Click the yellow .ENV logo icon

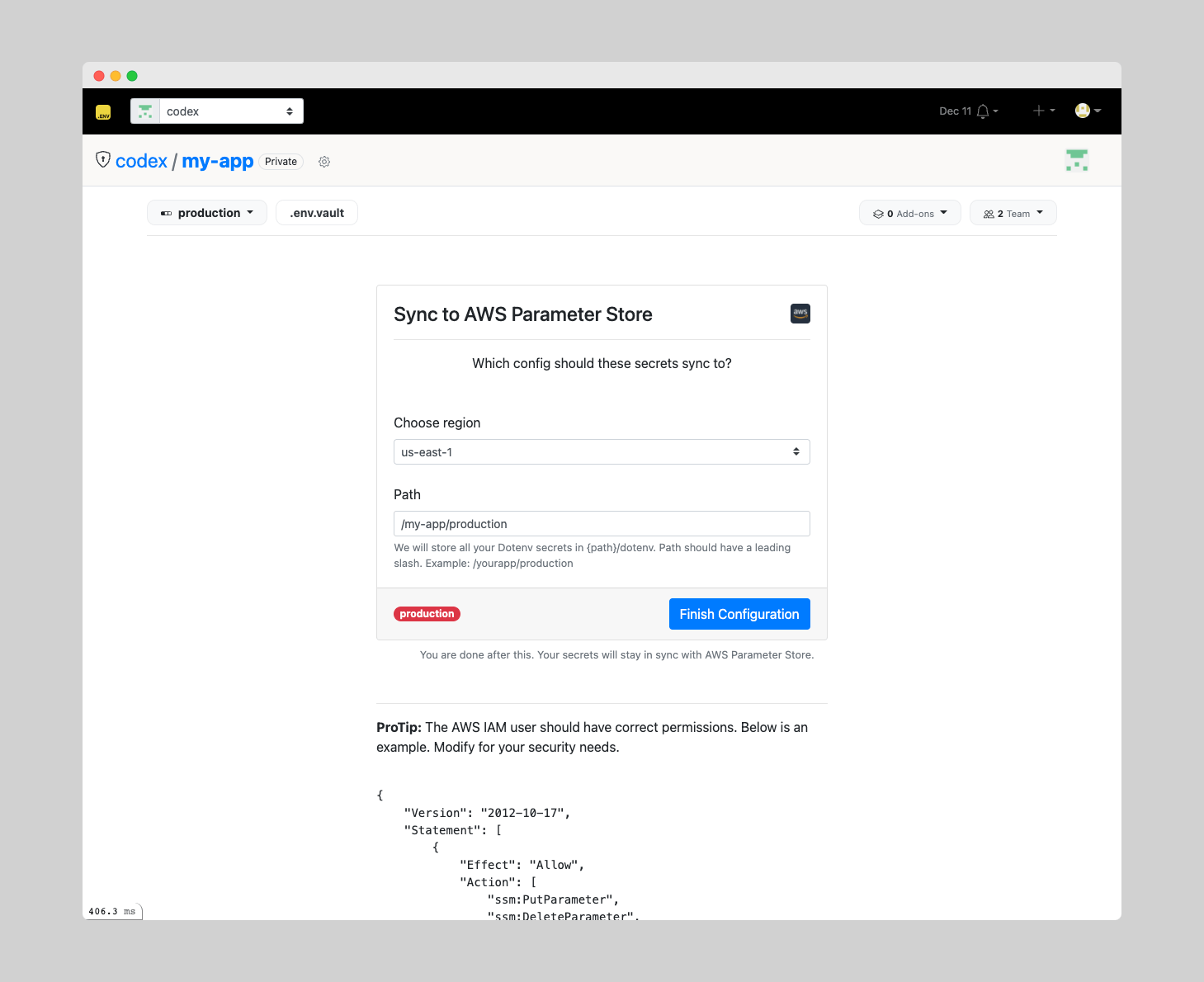[x=103, y=111]
